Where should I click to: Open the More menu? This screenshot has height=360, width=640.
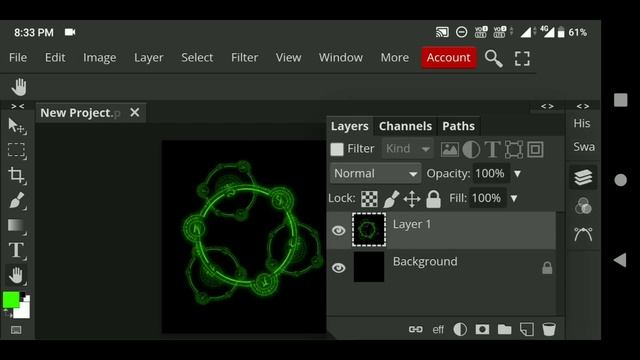coord(395,58)
